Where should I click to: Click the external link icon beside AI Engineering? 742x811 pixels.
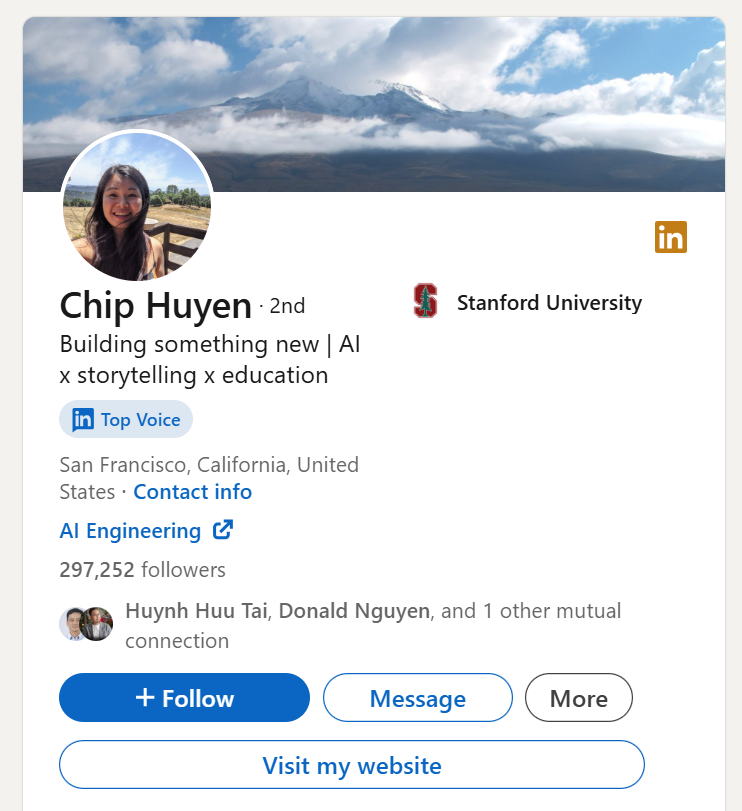[223, 530]
